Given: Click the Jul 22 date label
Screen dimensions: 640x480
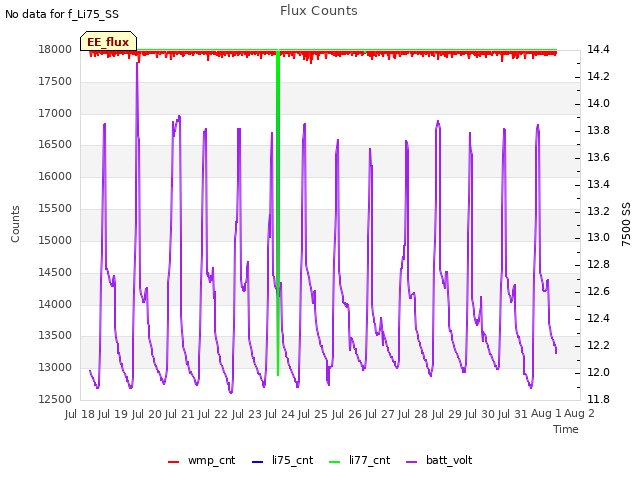Looking at the screenshot, I should click(x=213, y=414).
